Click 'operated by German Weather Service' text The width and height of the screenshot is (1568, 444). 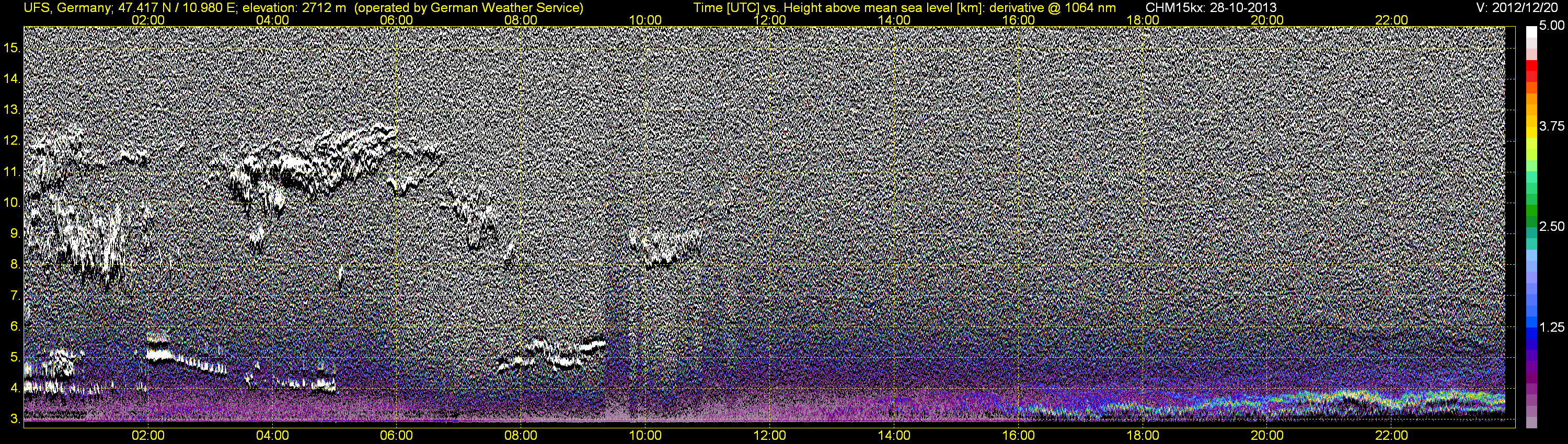468,8
